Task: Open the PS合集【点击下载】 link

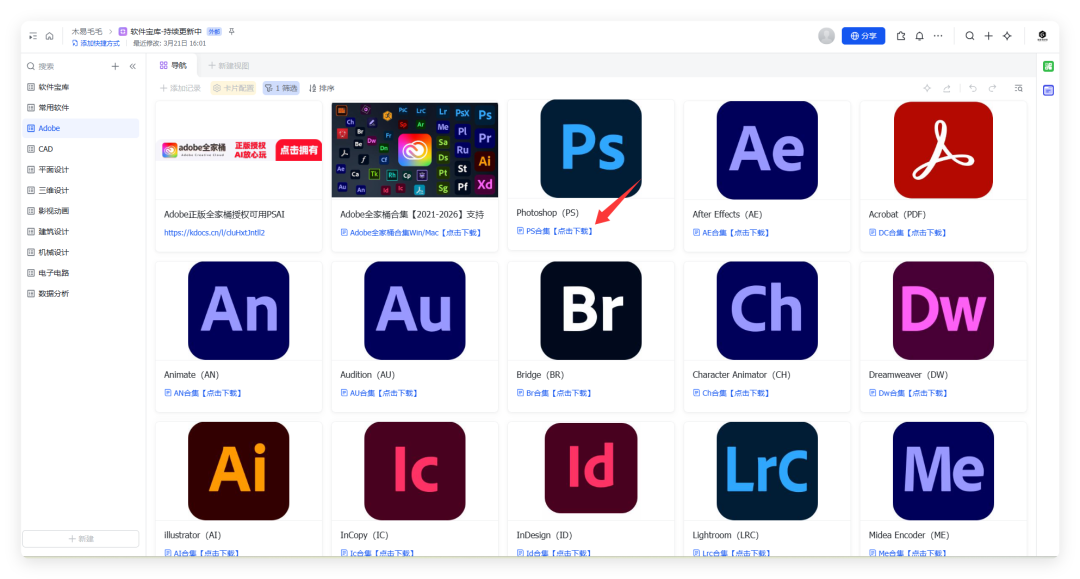Action: pyautogui.click(x=554, y=231)
